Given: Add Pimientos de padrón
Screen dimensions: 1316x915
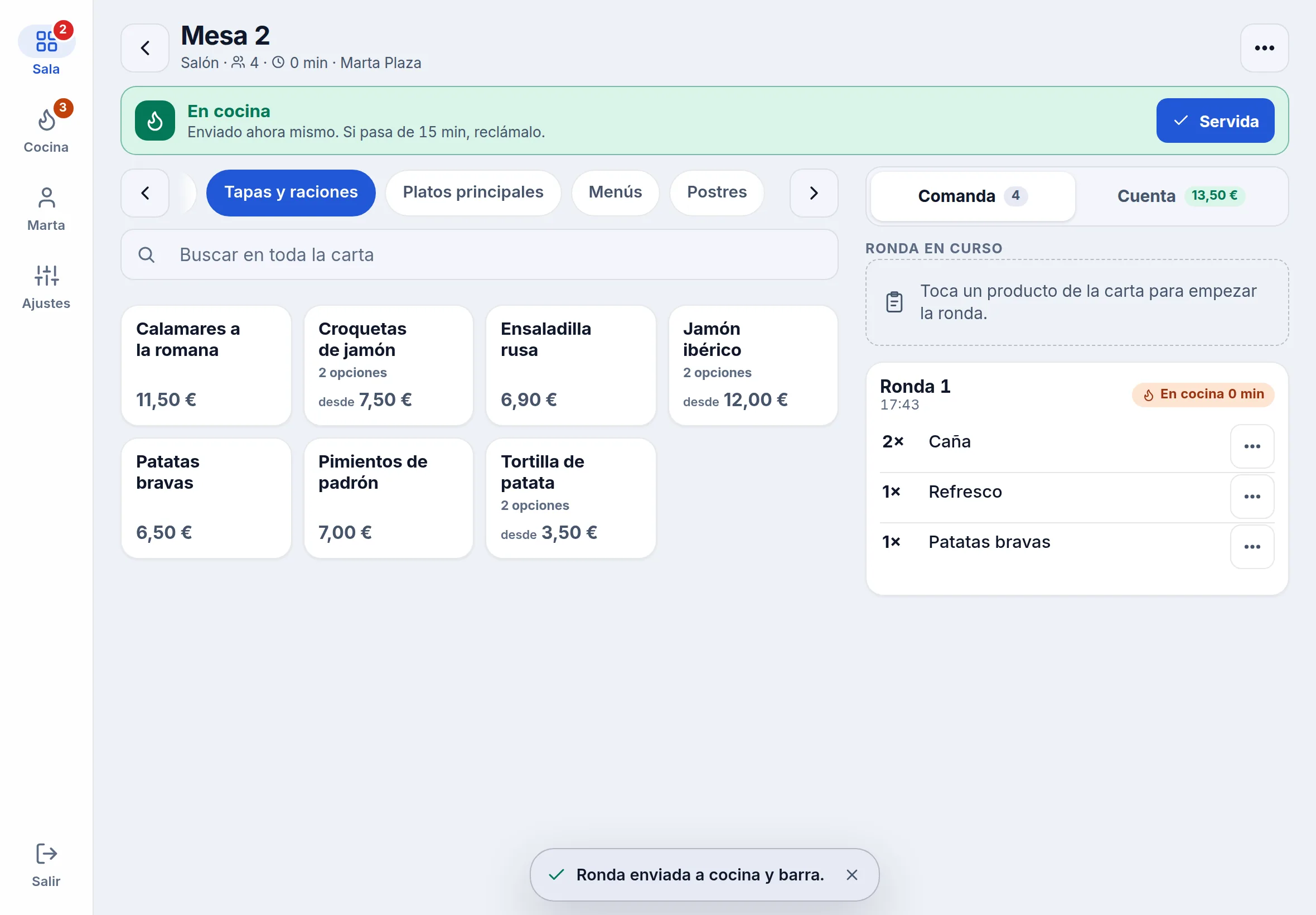Looking at the screenshot, I should (388, 498).
